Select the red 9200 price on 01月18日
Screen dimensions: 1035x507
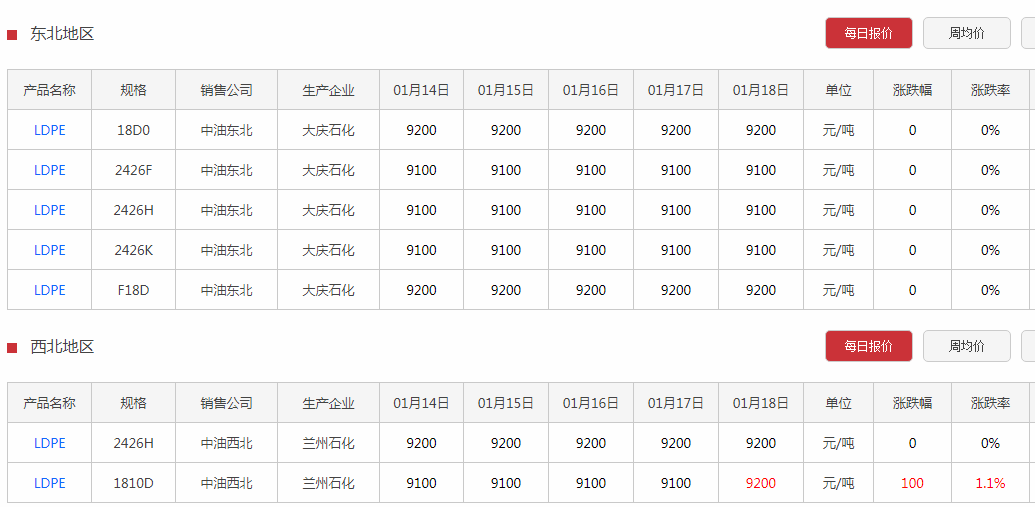761,483
